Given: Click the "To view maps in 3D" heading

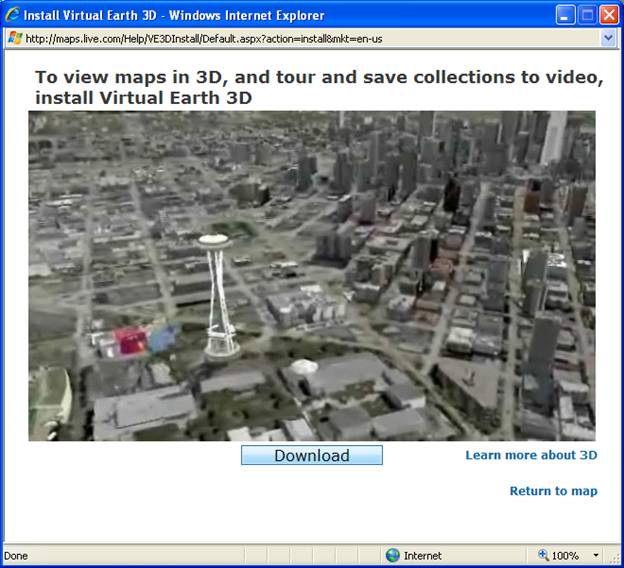Looking at the screenshot, I should (x=319, y=87).
